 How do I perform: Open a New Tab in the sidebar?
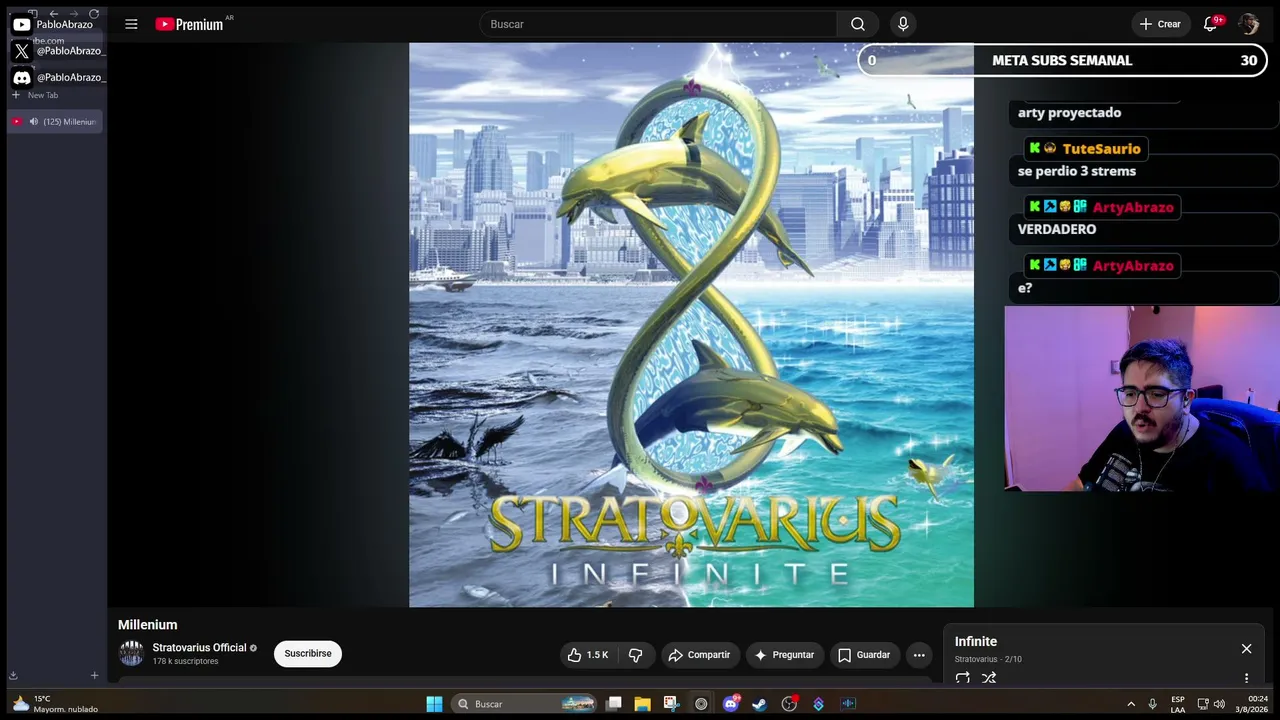click(35, 95)
